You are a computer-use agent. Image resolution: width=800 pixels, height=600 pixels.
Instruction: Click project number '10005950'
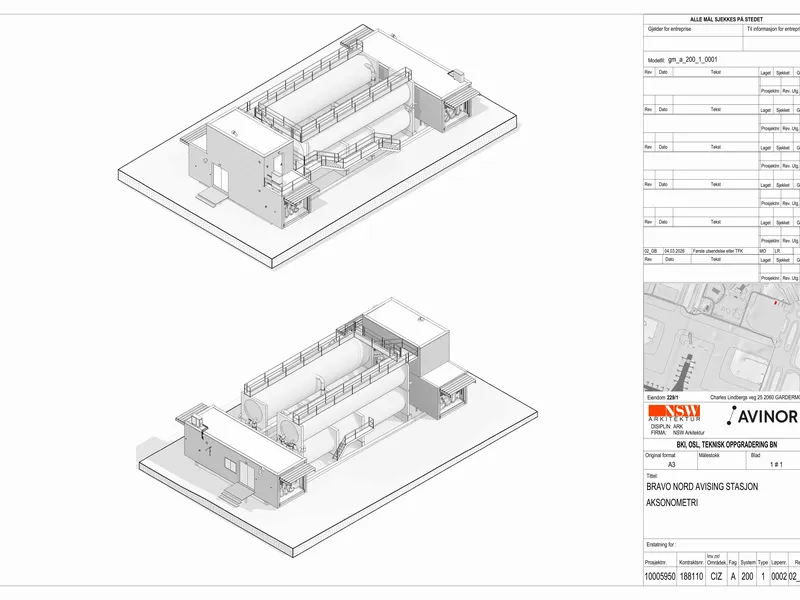point(660,577)
